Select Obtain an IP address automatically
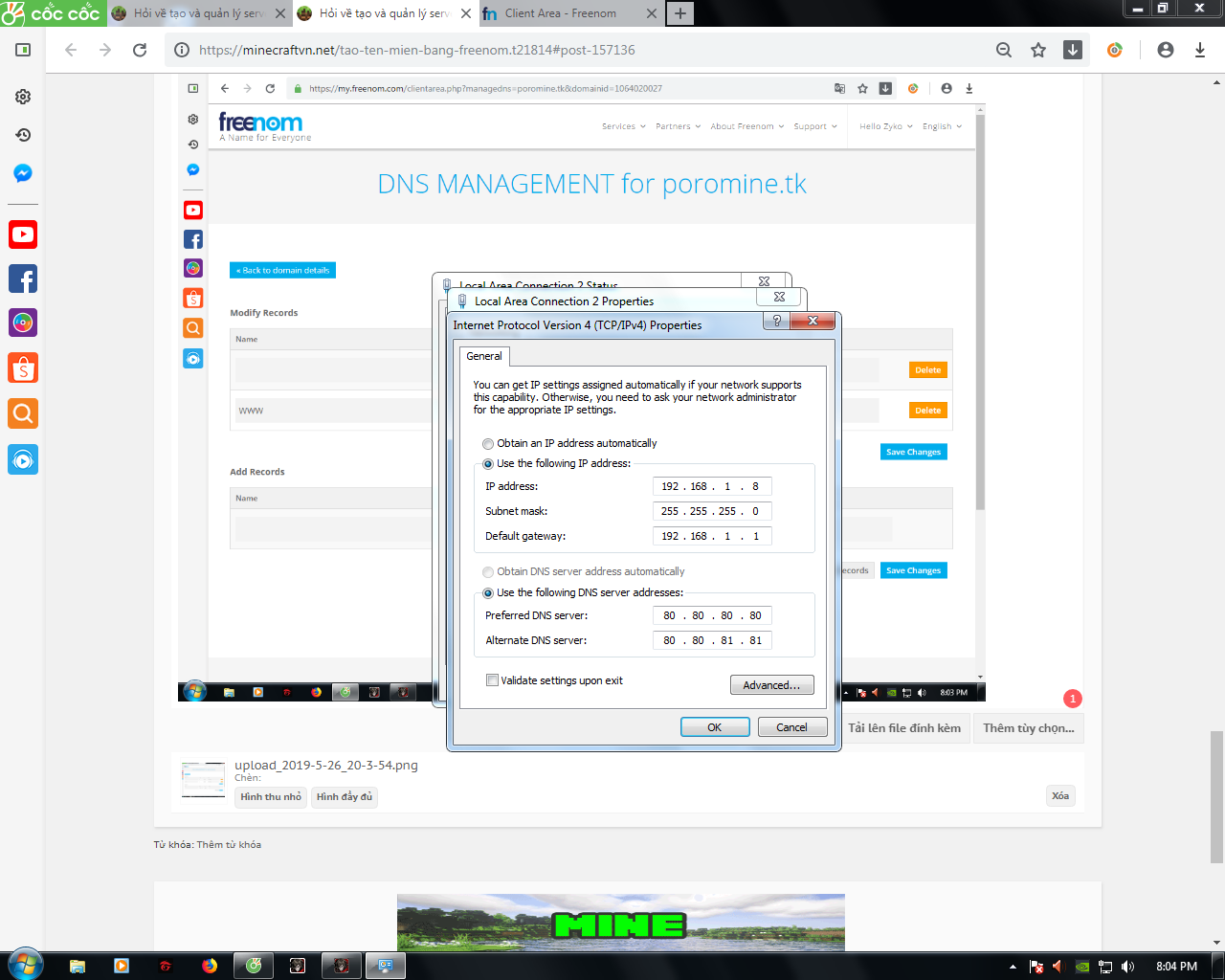 click(569, 443)
